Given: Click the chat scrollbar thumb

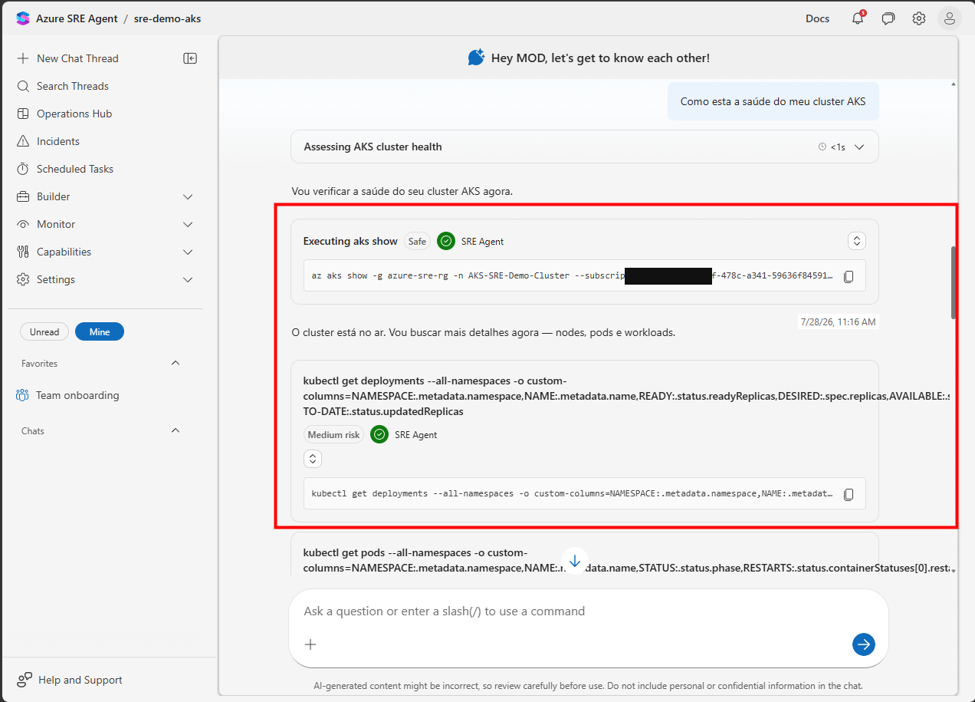Looking at the screenshot, I should [x=953, y=283].
